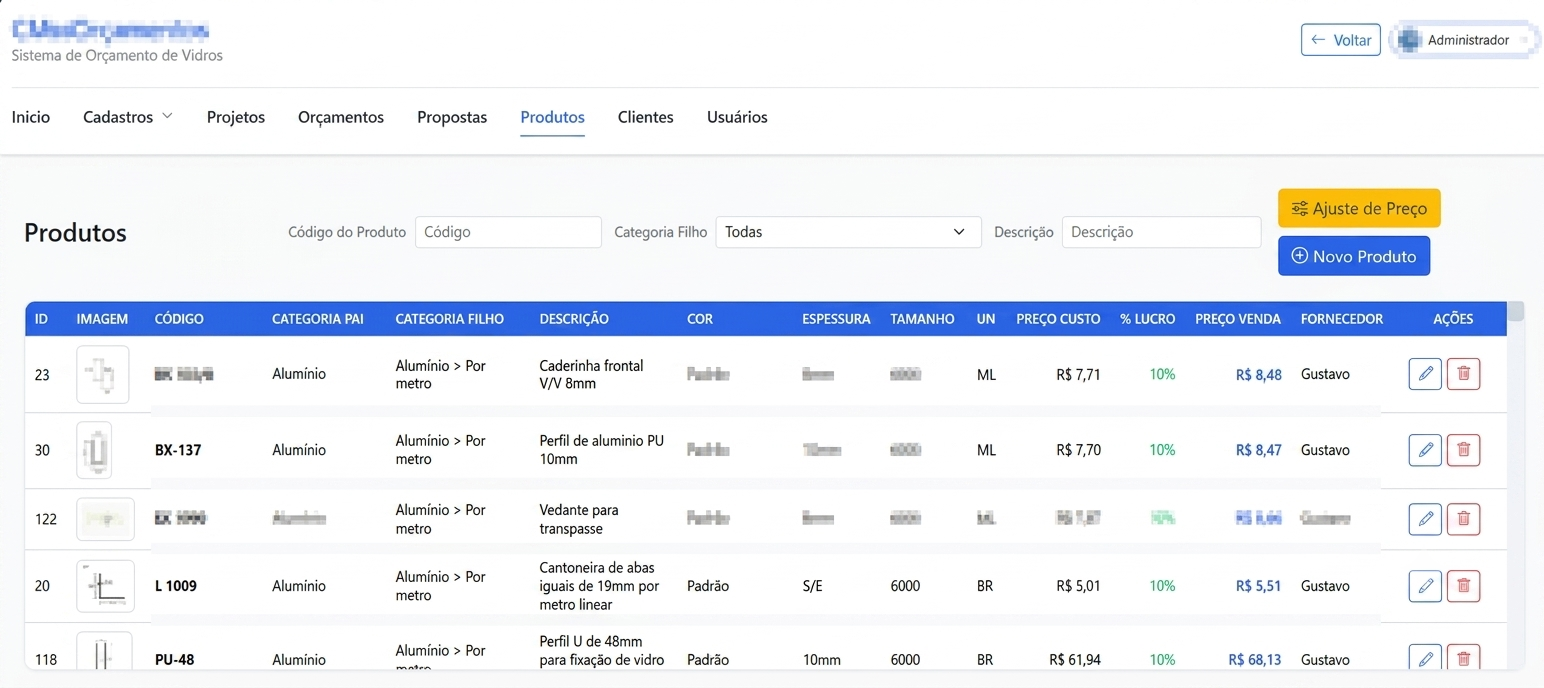Click the products table vertical scrollbar
The width and height of the screenshot is (1544, 688).
pyautogui.click(x=1516, y=312)
